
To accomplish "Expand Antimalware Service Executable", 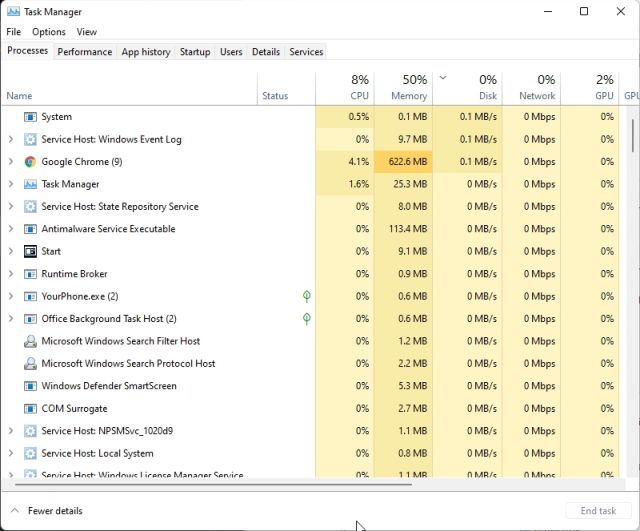I will (11, 229).
